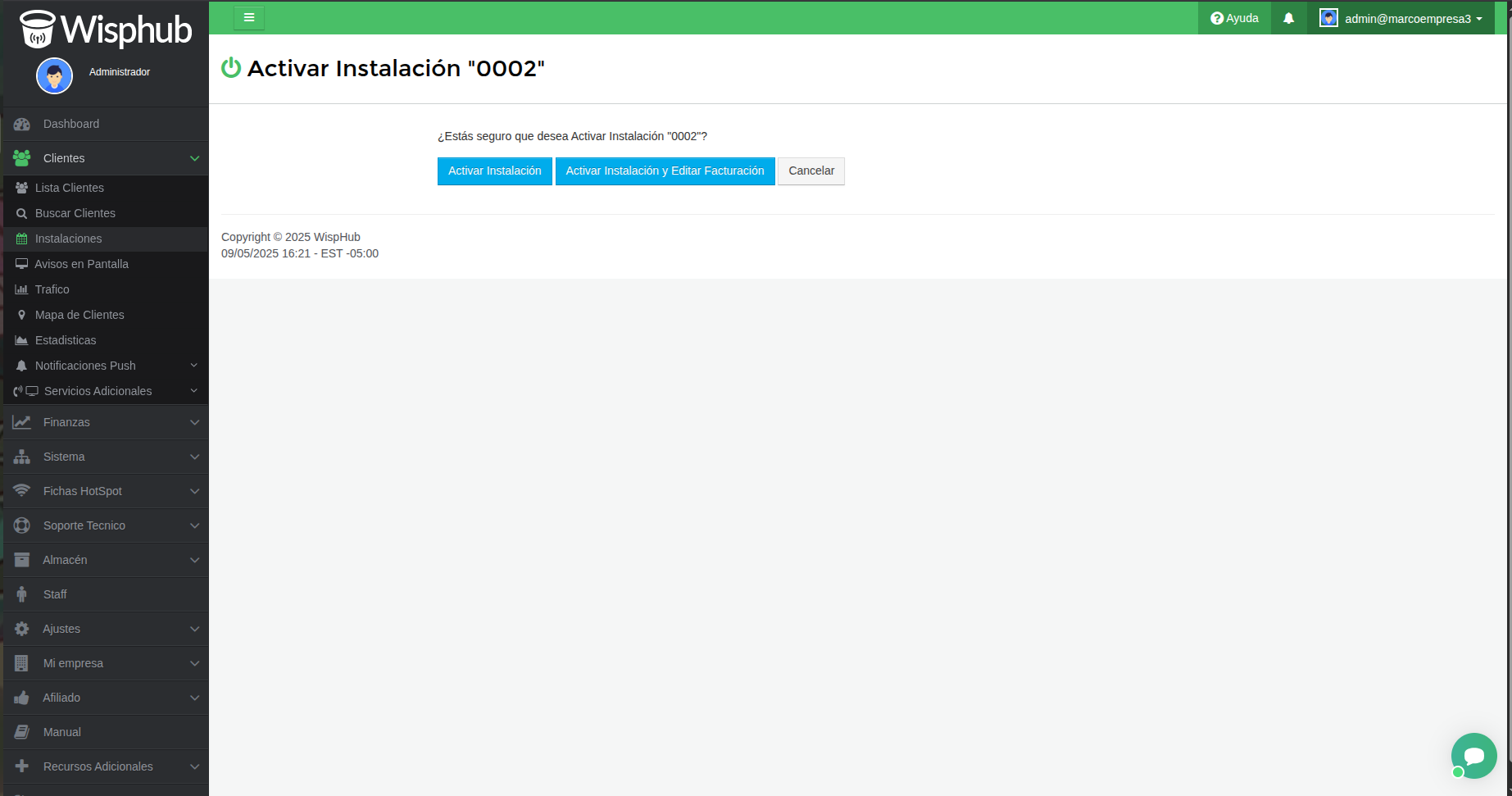Open admin@marcoempresa3 user dropdown

1401,18
